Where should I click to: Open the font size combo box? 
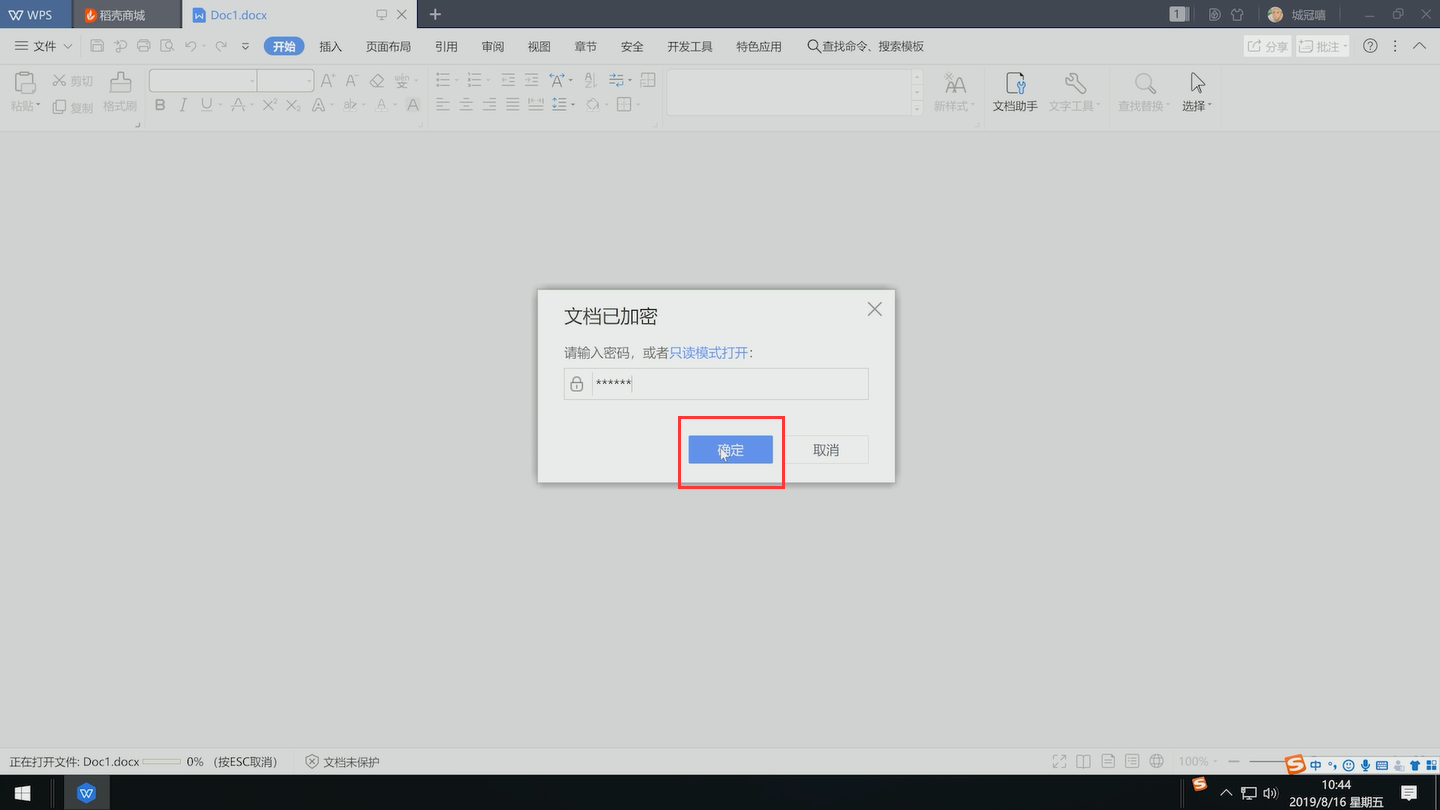286,81
